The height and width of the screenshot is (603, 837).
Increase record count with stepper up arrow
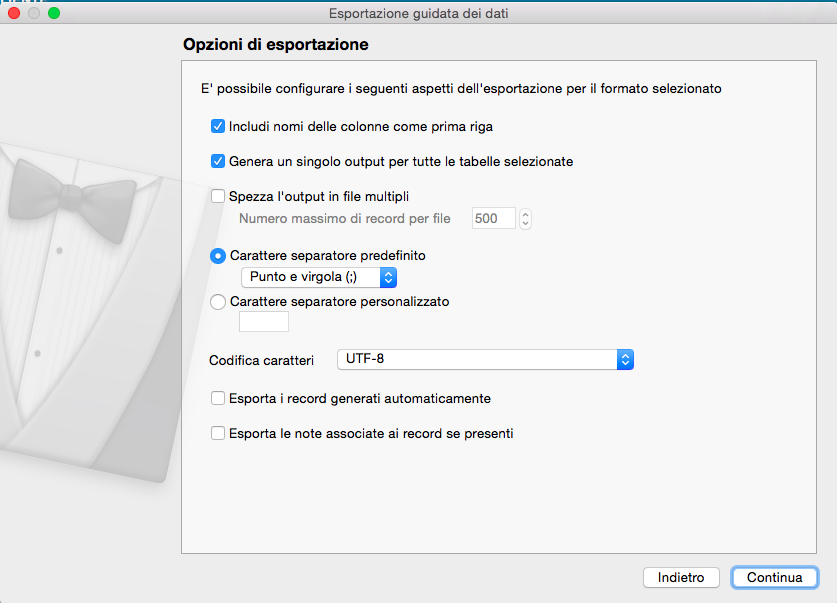tap(526, 213)
